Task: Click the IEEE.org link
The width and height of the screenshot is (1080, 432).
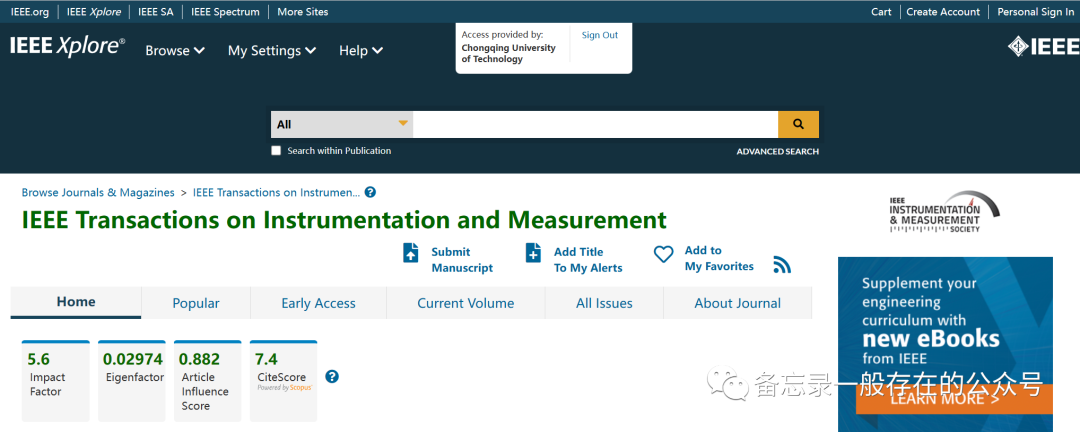Action: [30, 12]
